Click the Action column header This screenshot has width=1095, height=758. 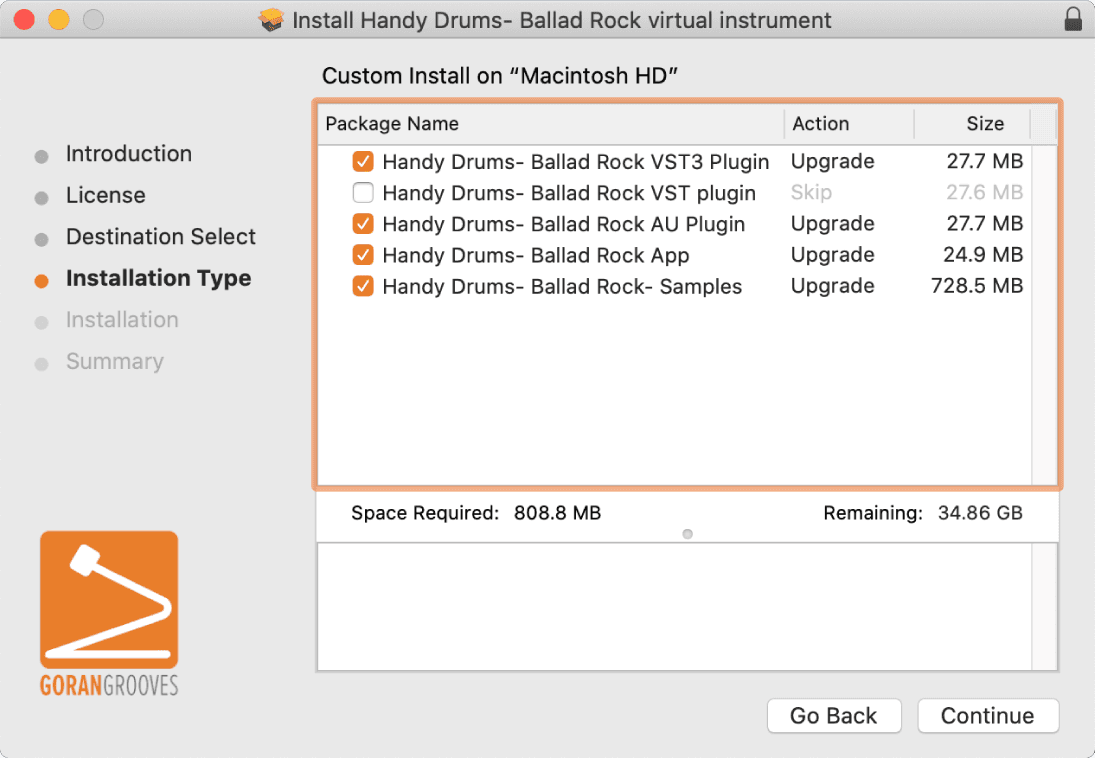pos(848,124)
